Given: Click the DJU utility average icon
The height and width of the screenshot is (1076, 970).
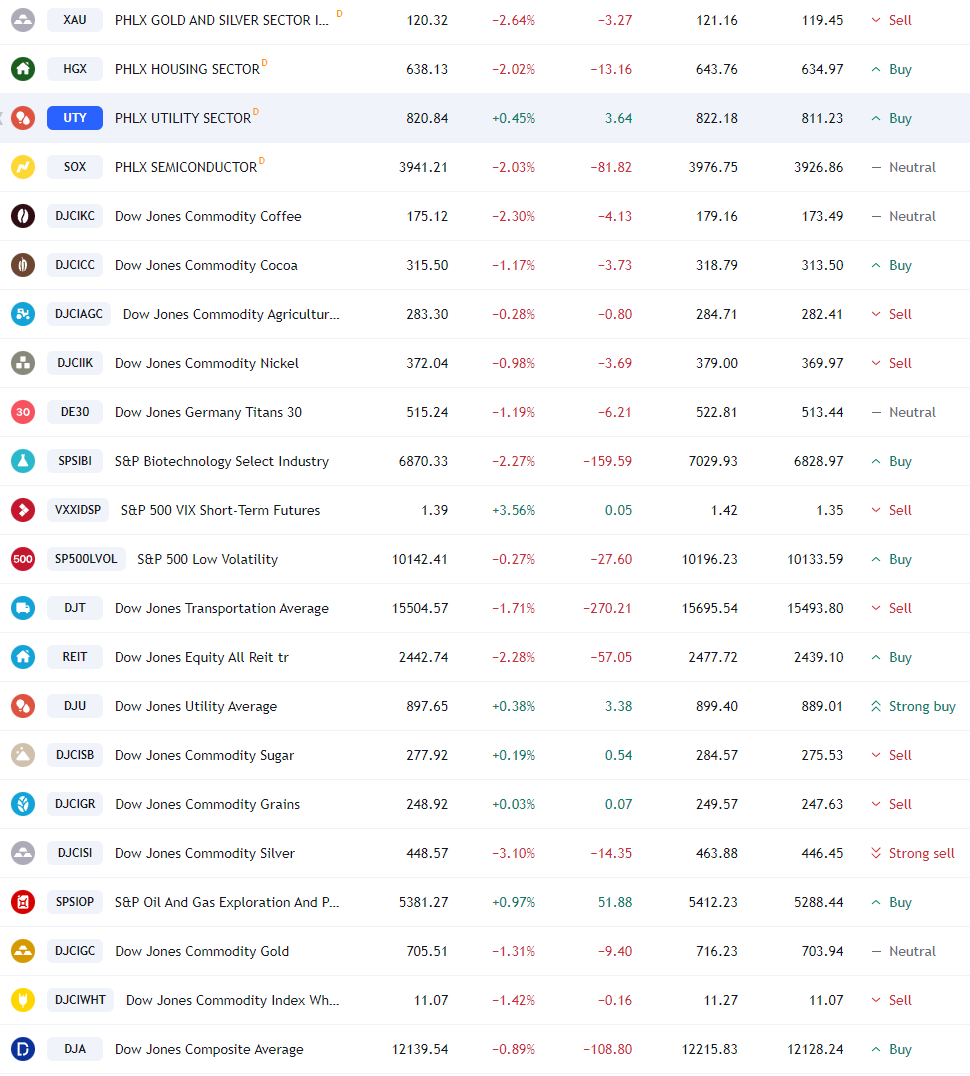Looking at the screenshot, I should pos(23,706).
